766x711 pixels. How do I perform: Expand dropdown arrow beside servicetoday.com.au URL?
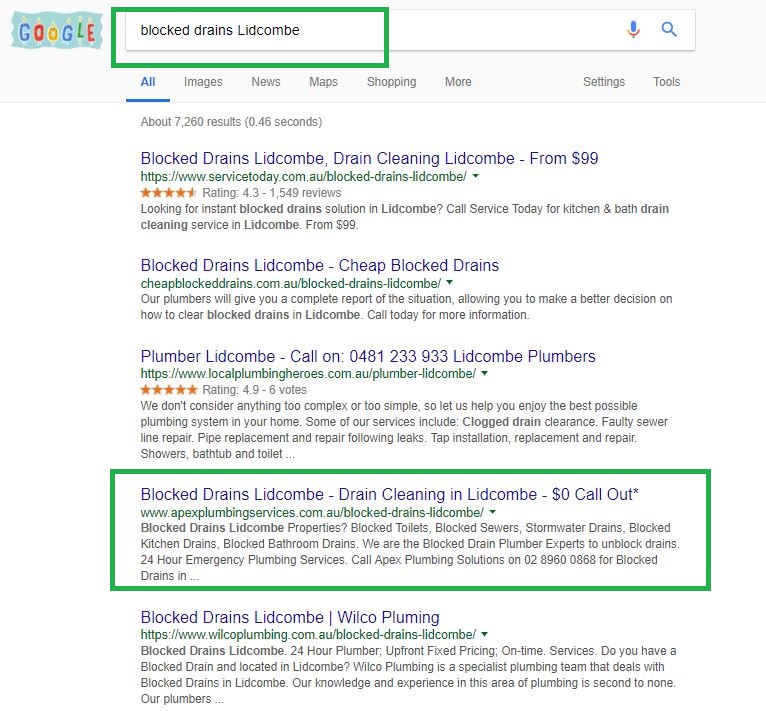[476, 176]
